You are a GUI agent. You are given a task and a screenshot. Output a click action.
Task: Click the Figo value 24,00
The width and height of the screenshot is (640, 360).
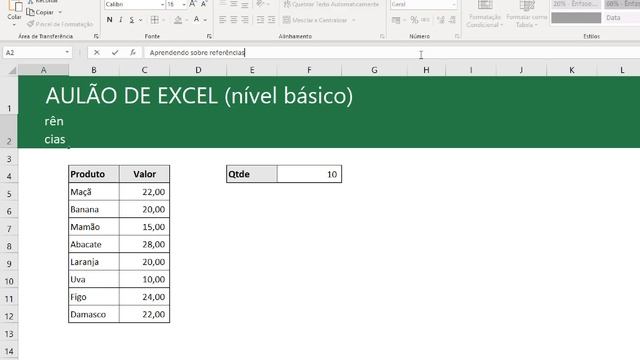click(144, 297)
